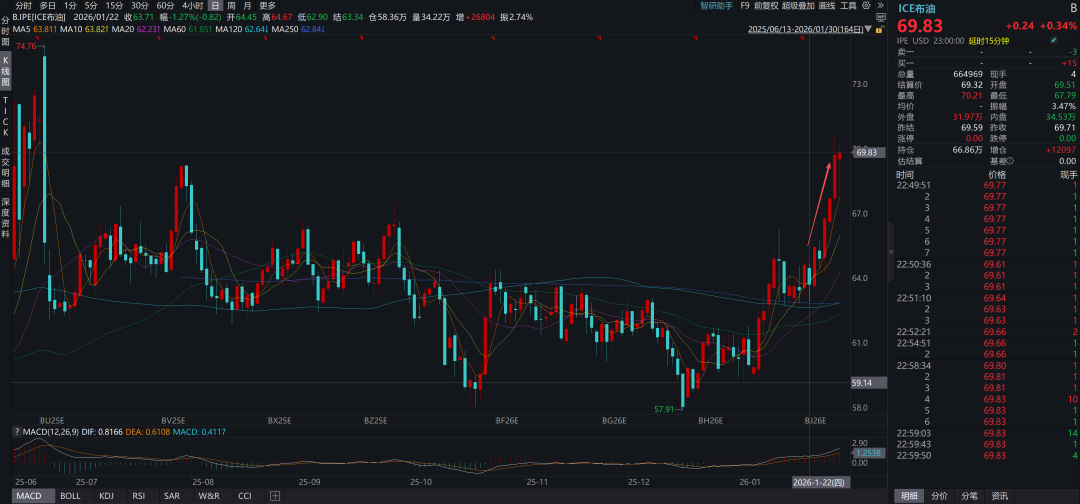Select the 15分 timeframe
The height and width of the screenshot is (504, 1080).
click(115, 5)
